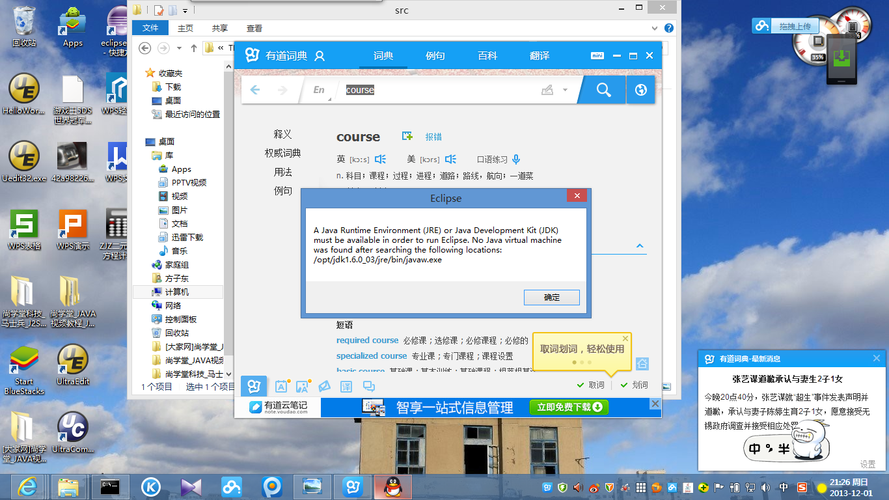This screenshot has width=889, height=500.
Task: Click the 有道云笔记 logo link
Action: (x=278, y=407)
